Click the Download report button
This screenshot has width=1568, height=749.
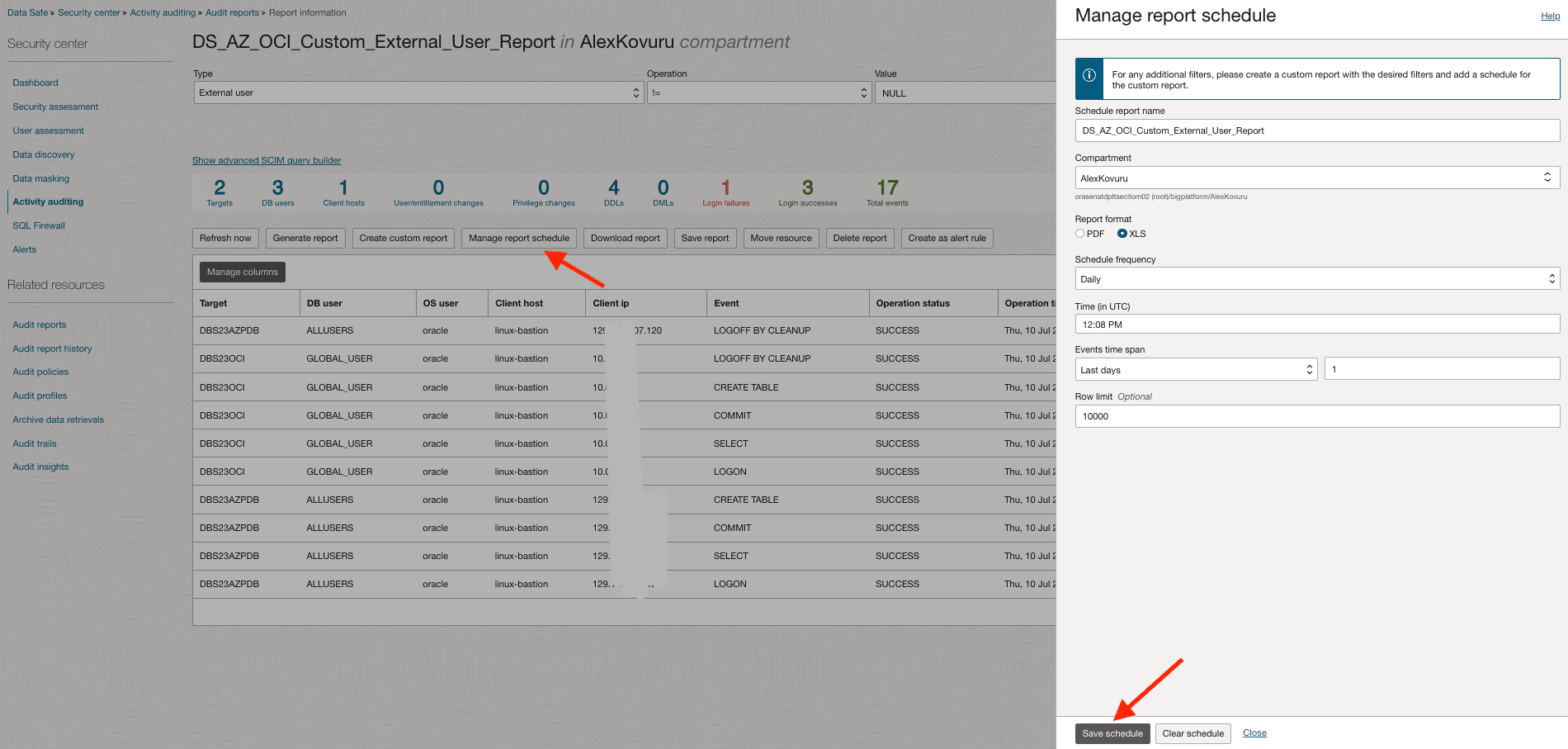[x=625, y=238]
